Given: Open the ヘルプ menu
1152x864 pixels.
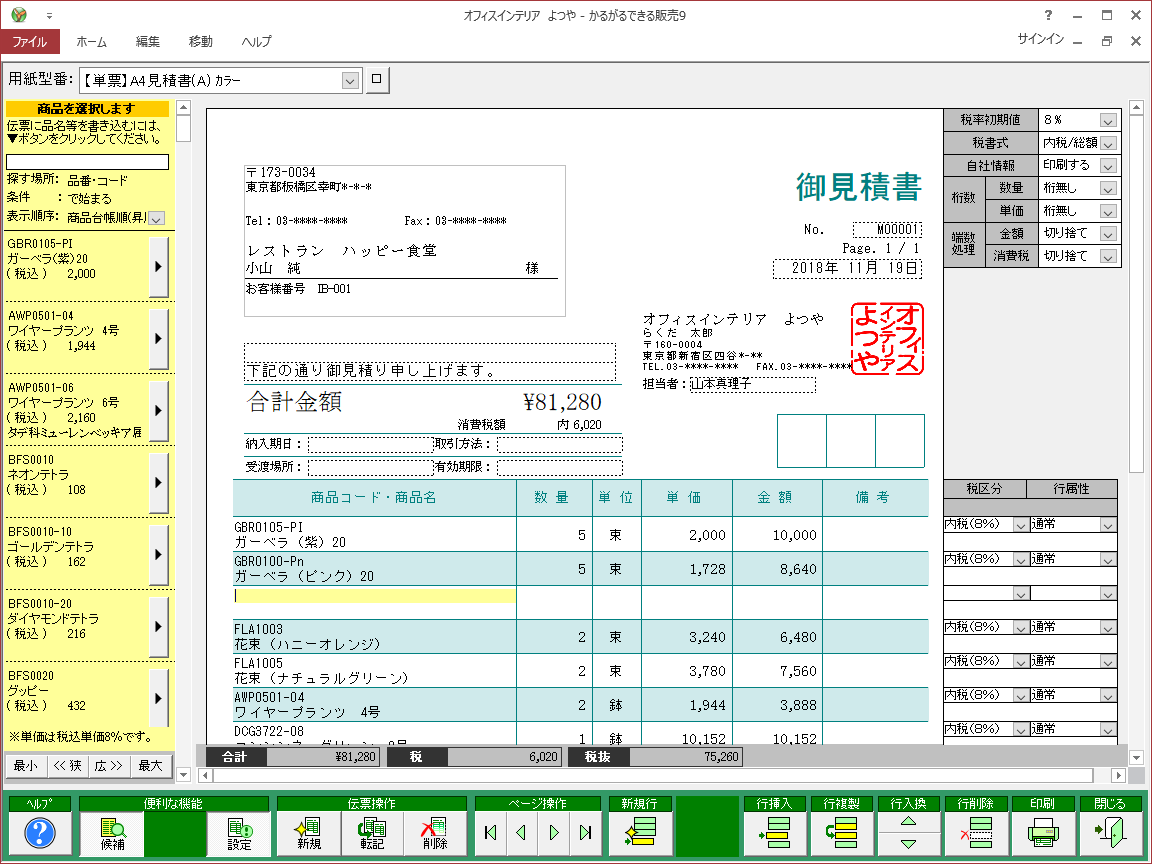Looking at the screenshot, I should click(x=256, y=42).
